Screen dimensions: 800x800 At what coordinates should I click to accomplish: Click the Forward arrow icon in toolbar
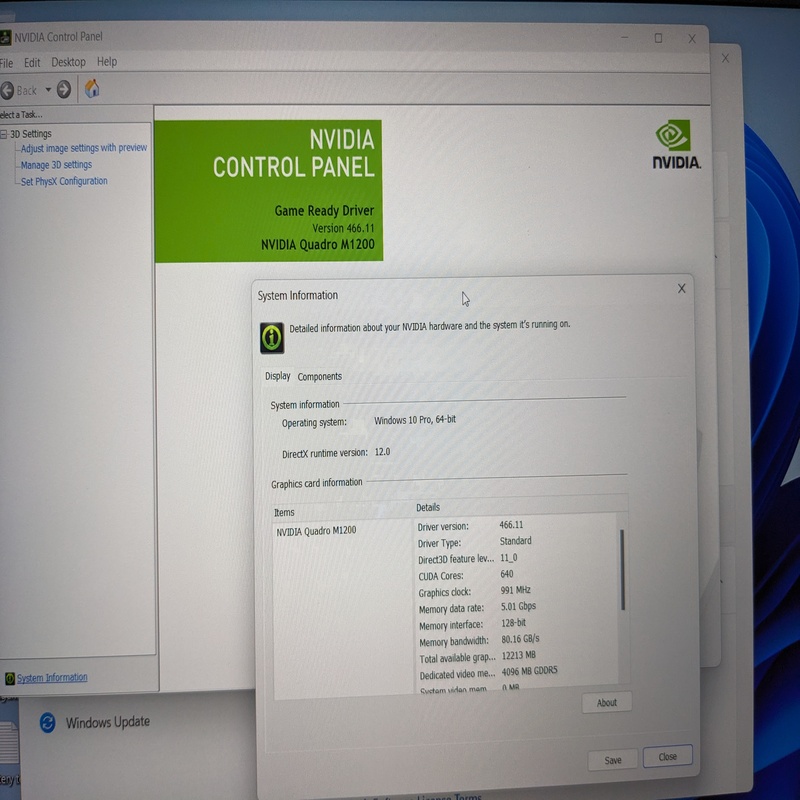click(x=64, y=89)
